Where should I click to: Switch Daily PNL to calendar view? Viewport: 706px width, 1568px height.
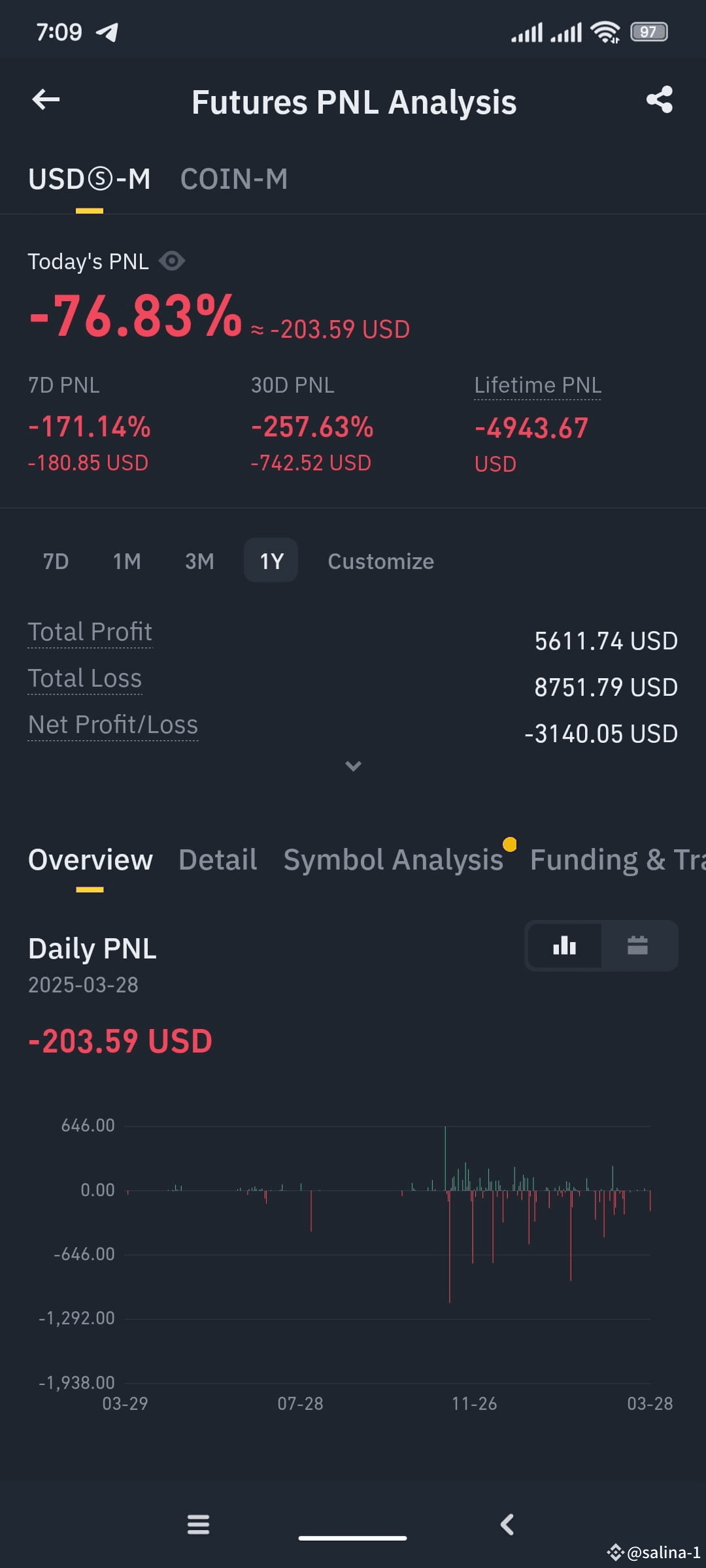[637, 945]
